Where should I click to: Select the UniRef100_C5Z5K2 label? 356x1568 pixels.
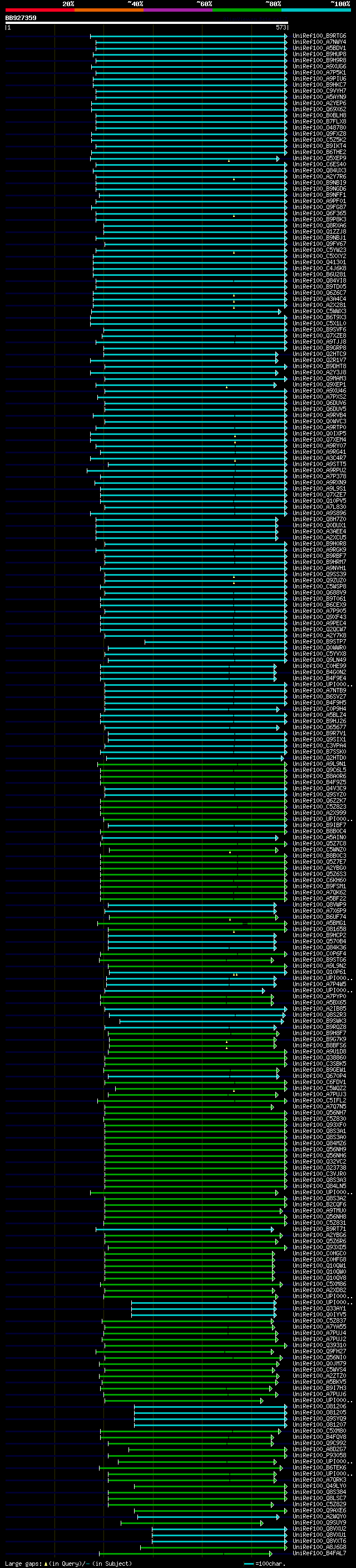pyautogui.click(x=319, y=140)
